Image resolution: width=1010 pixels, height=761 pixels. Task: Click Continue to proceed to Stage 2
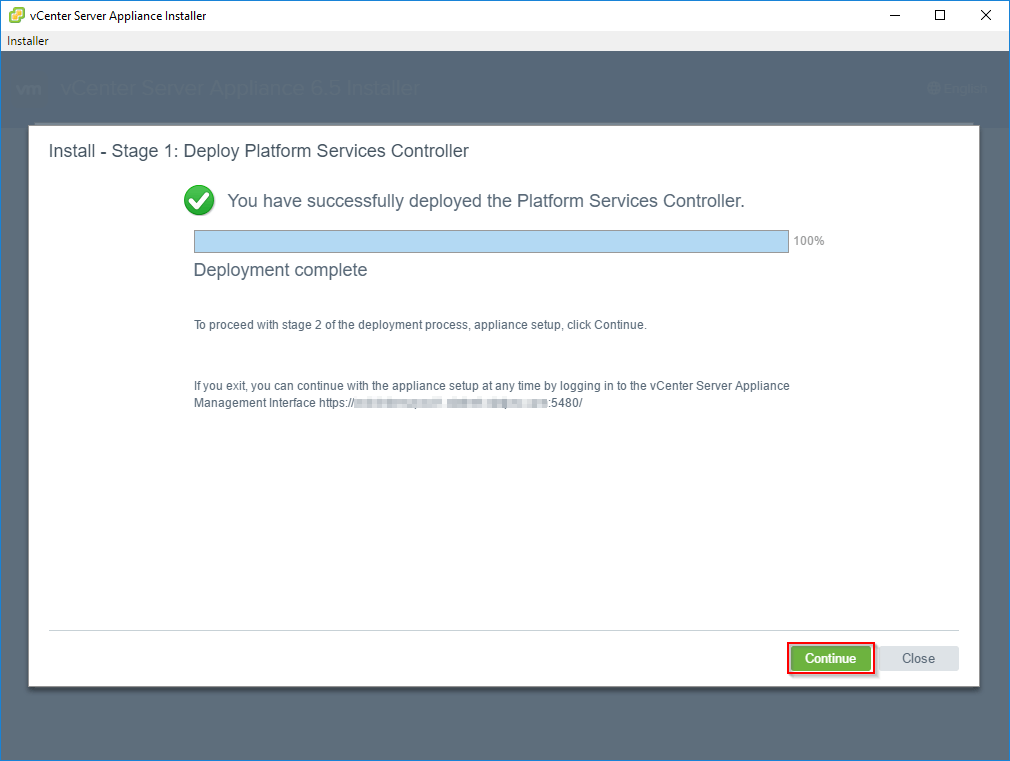pyautogui.click(x=831, y=658)
